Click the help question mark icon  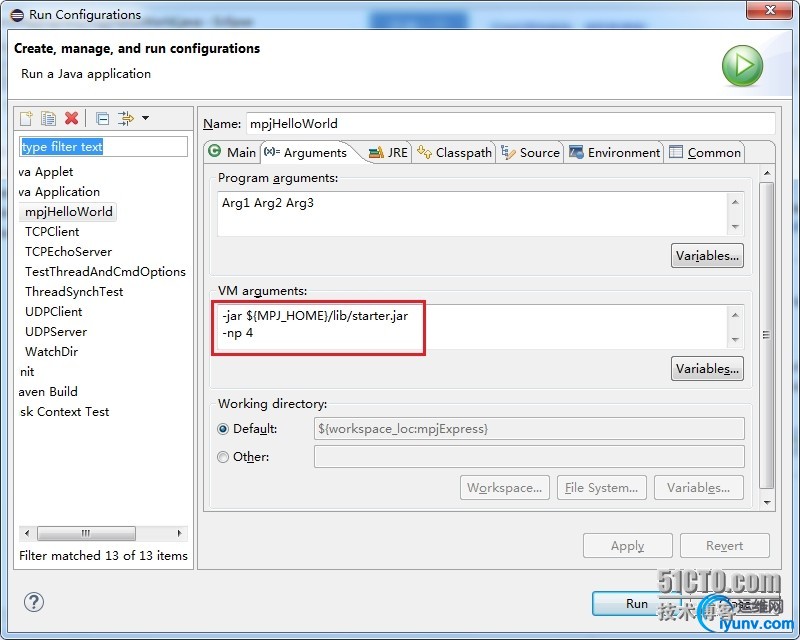34,602
